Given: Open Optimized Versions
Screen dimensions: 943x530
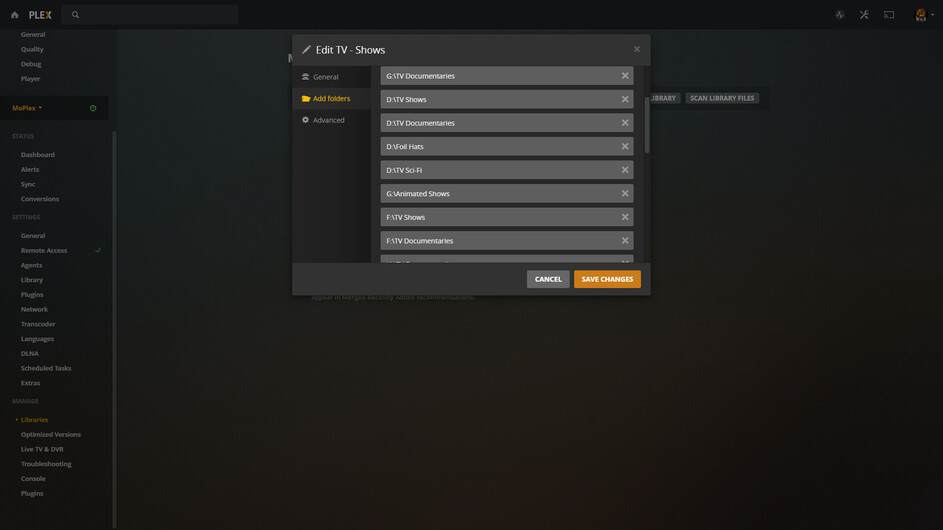Looking at the screenshot, I should pos(51,434).
